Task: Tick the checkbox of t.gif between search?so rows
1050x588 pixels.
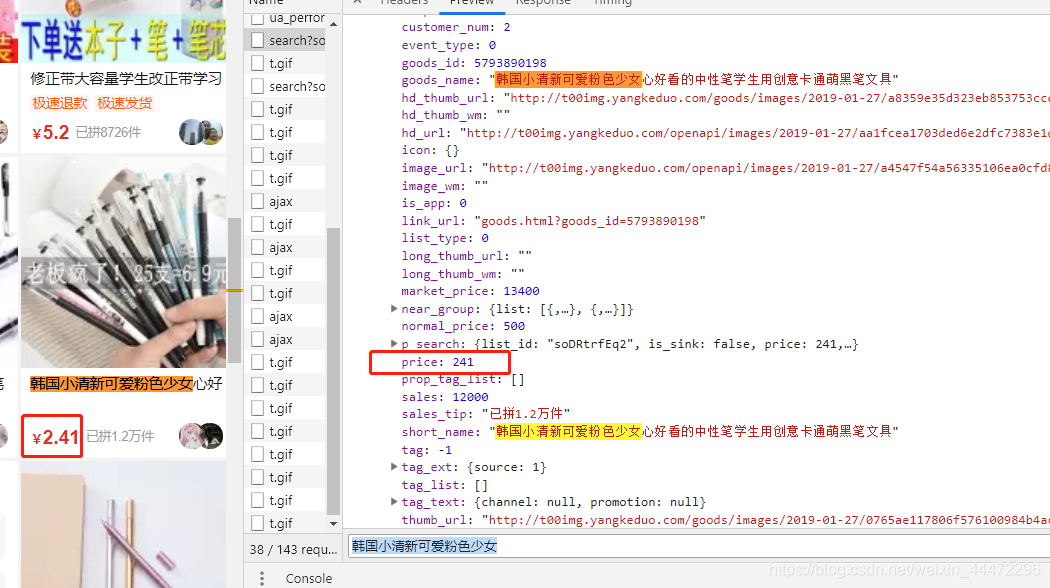Action: click(x=257, y=63)
